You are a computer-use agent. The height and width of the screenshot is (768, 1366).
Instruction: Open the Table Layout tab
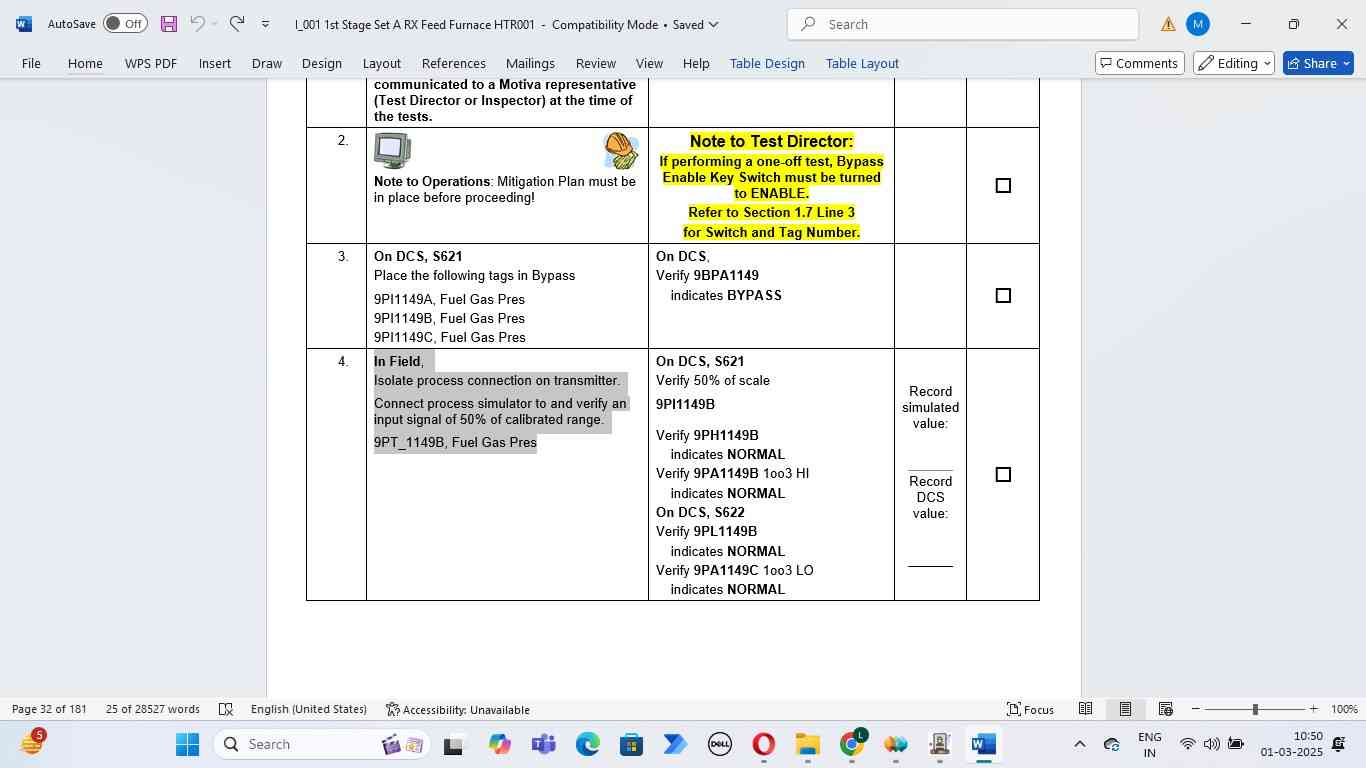pyautogui.click(x=862, y=63)
